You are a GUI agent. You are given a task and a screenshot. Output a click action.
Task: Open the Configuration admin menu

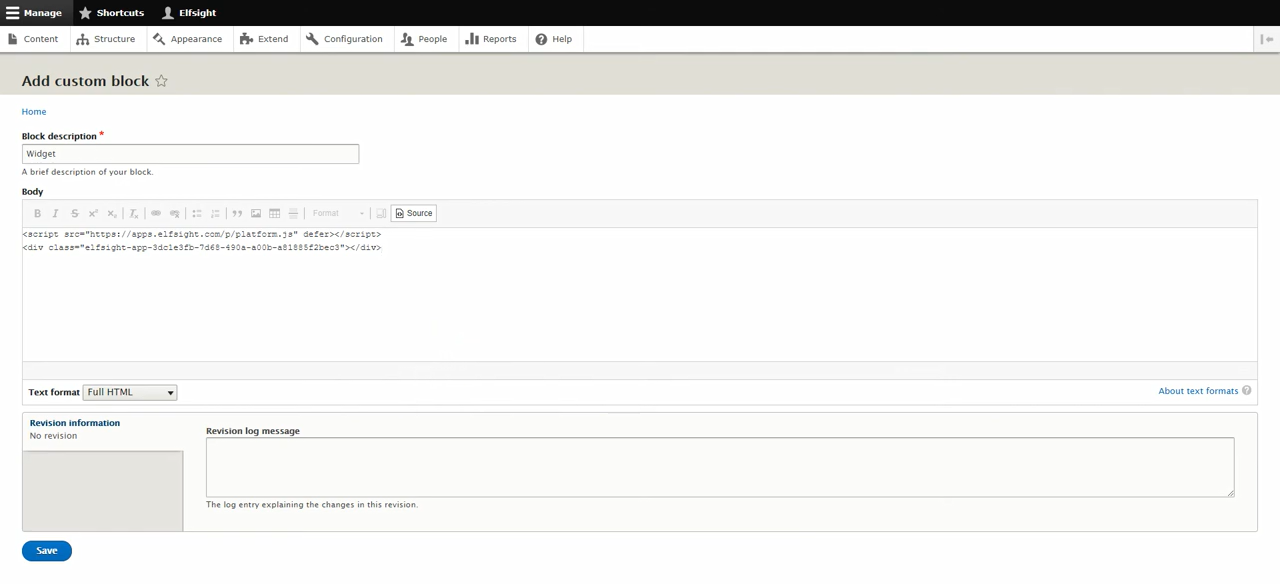[345, 39]
